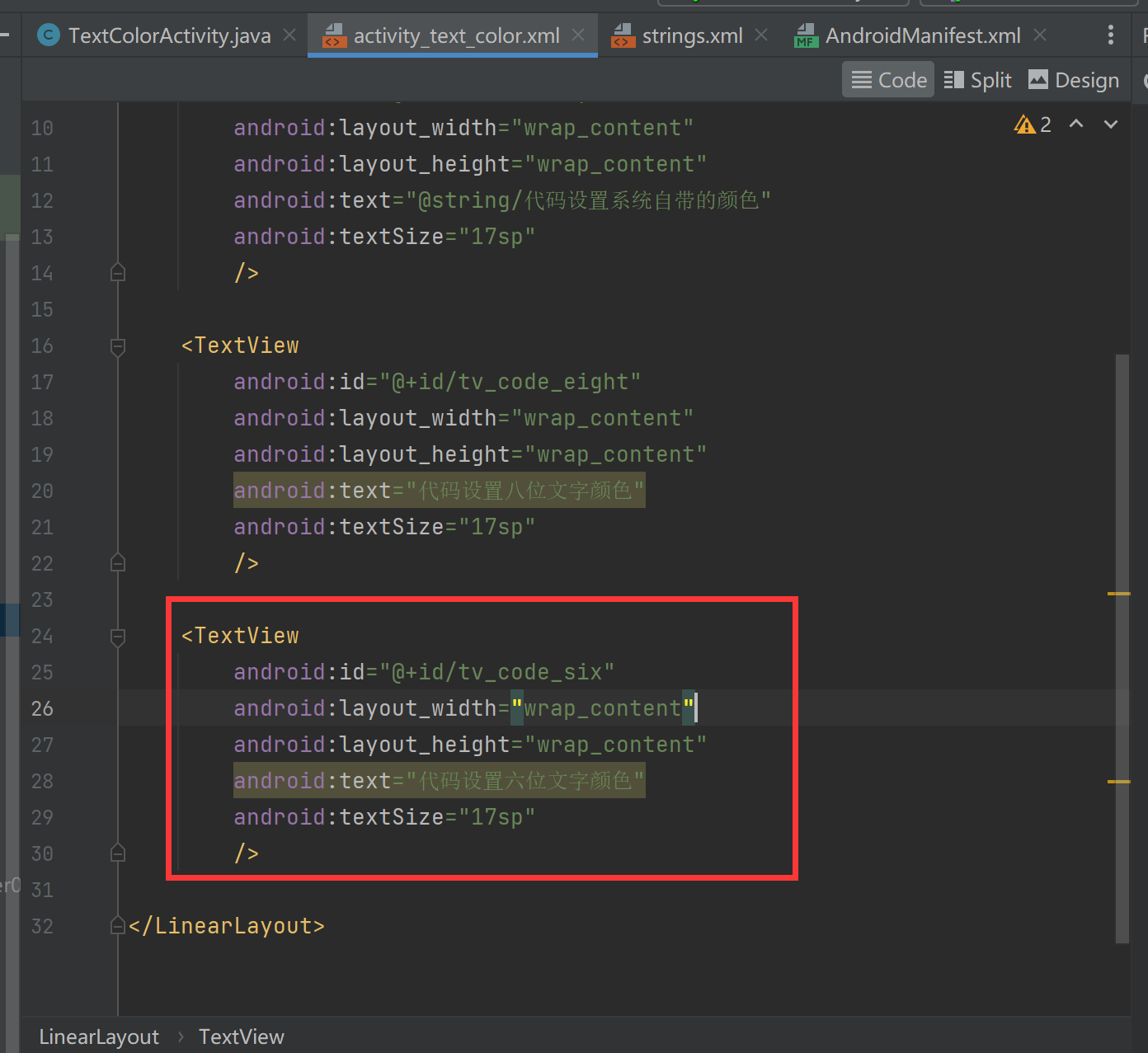This screenshot has height=1053, width=1148.
Task: Click layout_width attribute on line 26
Action: coord(465,708)
